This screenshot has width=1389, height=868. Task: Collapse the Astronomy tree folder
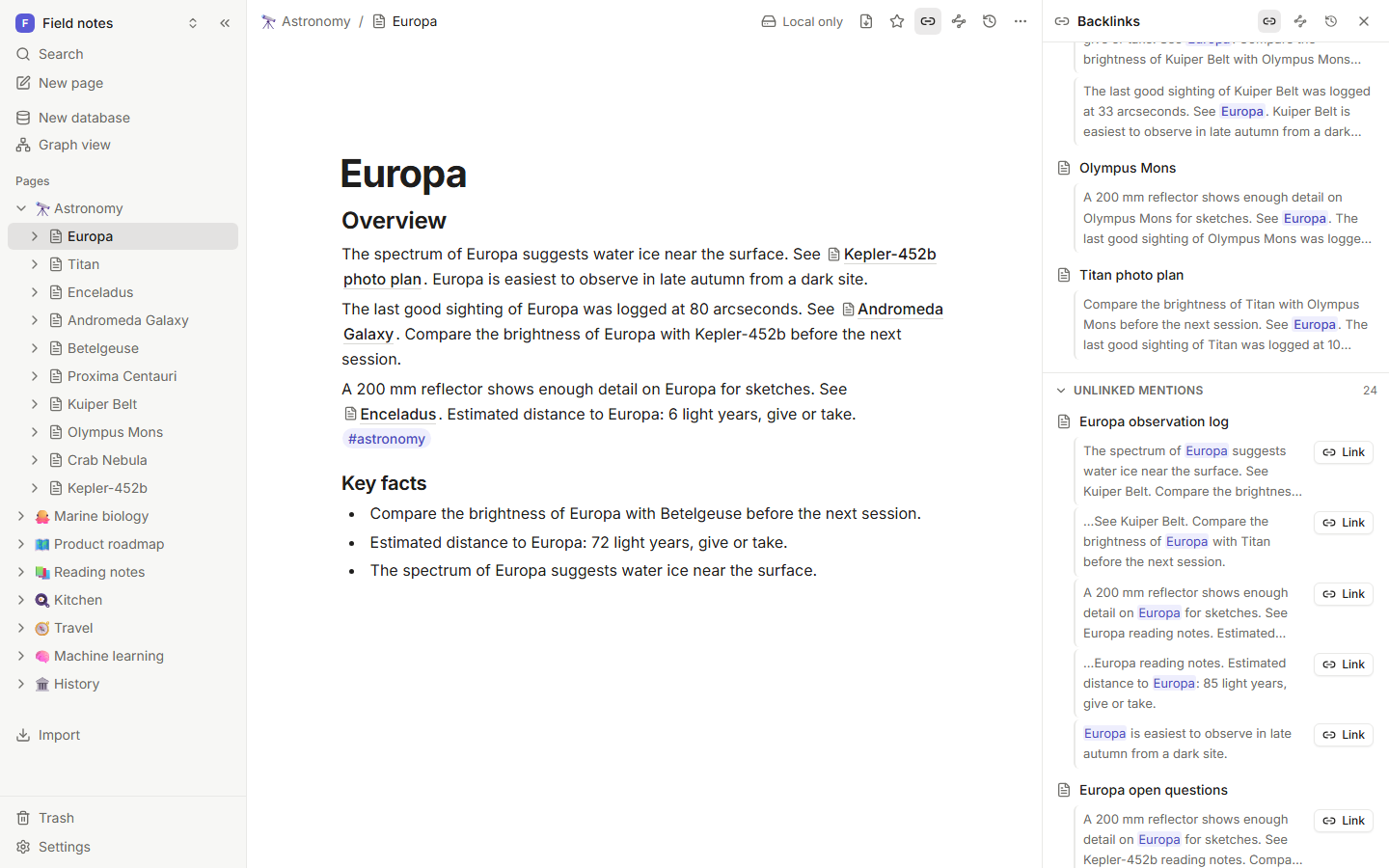(x=21, y=208)
